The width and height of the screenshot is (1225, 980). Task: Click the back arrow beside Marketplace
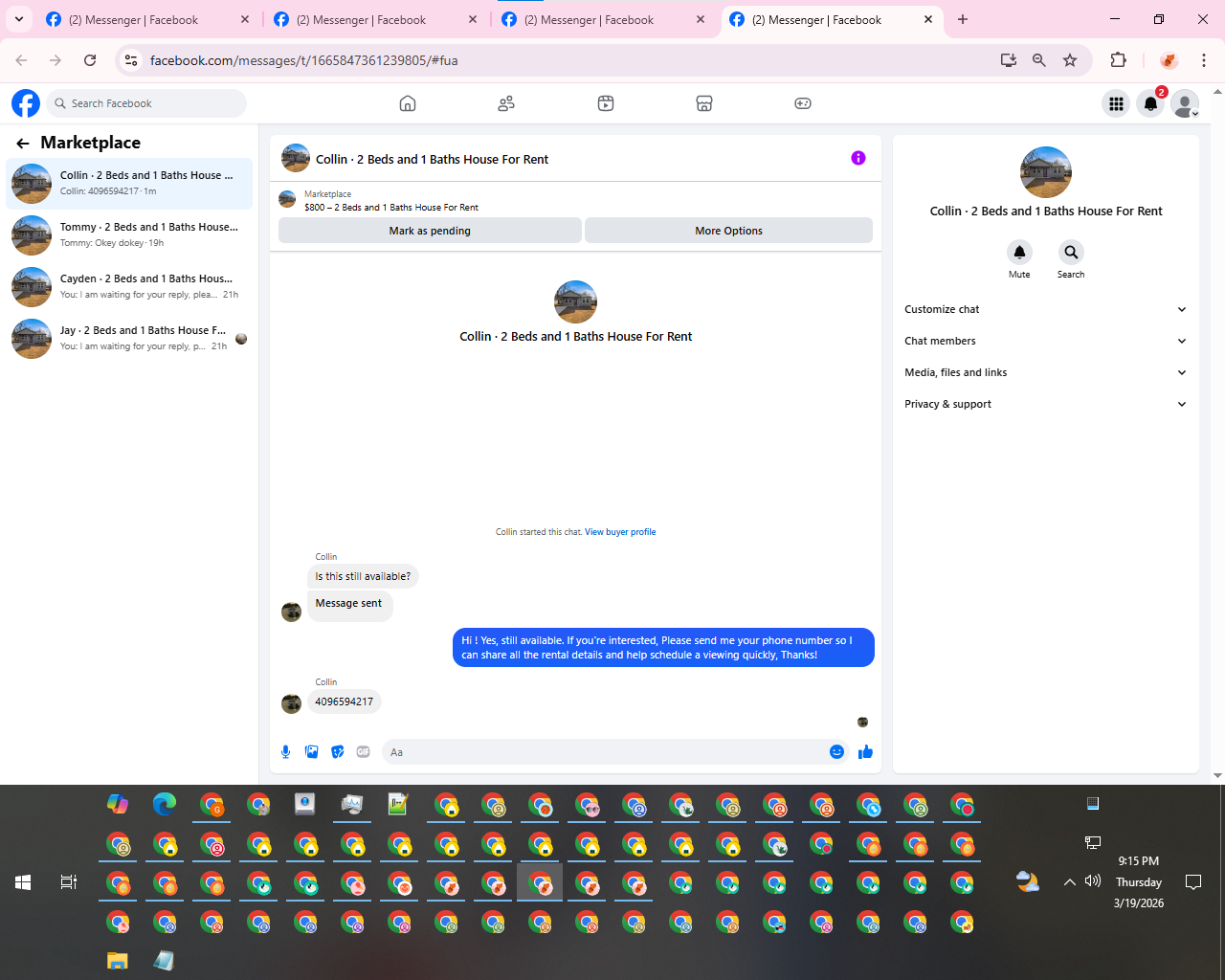tap(23, 144)
